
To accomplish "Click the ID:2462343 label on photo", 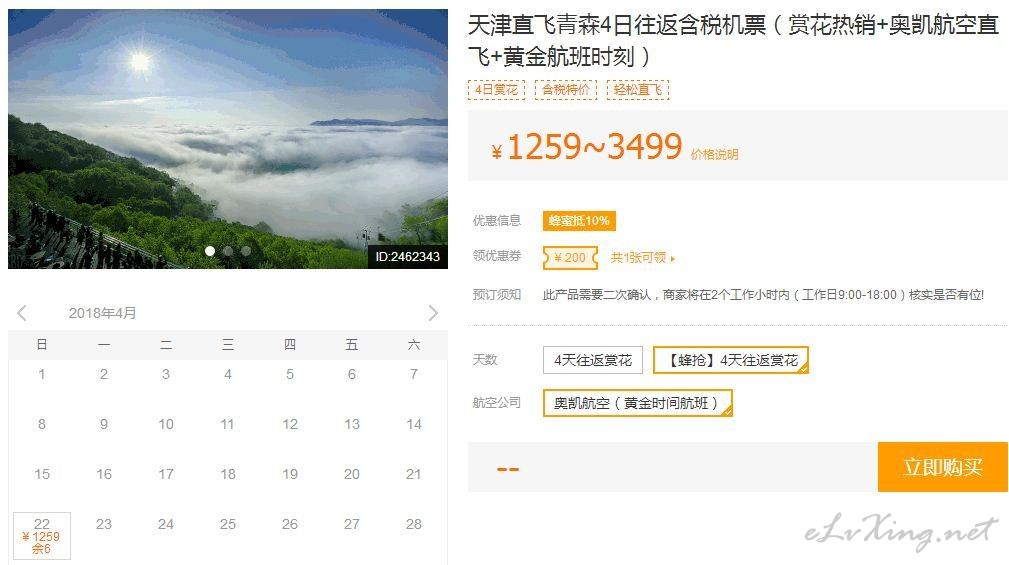I will pos(407,257).
